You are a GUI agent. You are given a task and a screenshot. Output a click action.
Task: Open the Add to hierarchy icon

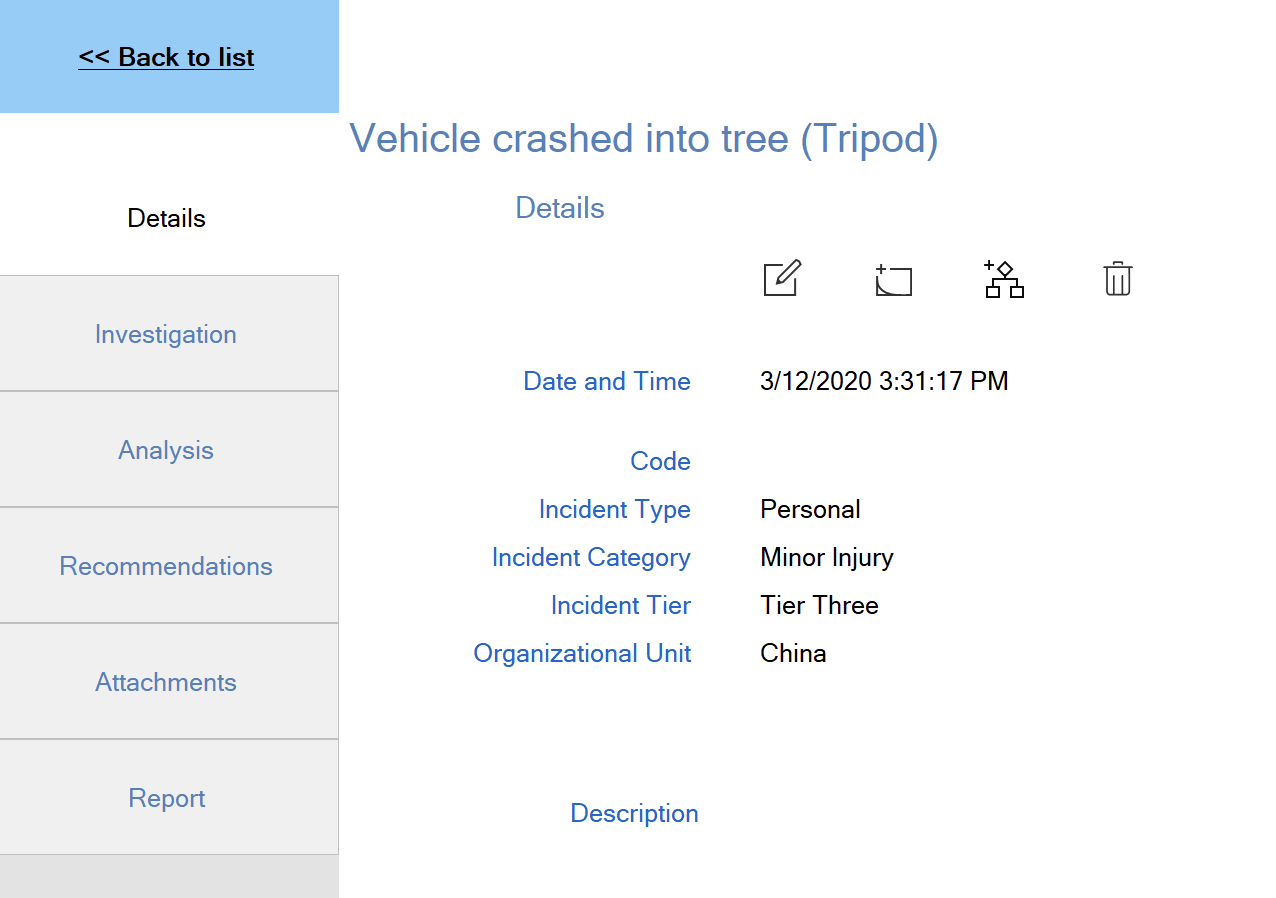(x=1003, y=280)
